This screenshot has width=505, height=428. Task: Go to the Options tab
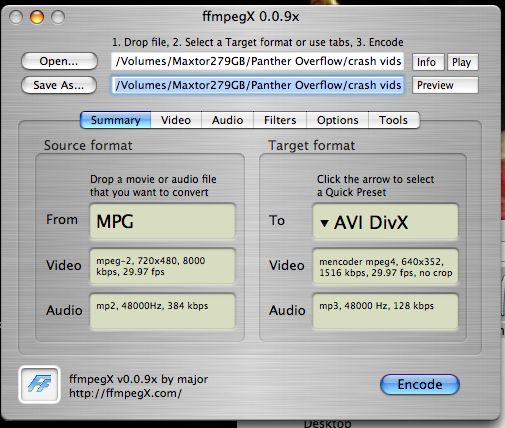pyautogui.click(x=337, y=120)
